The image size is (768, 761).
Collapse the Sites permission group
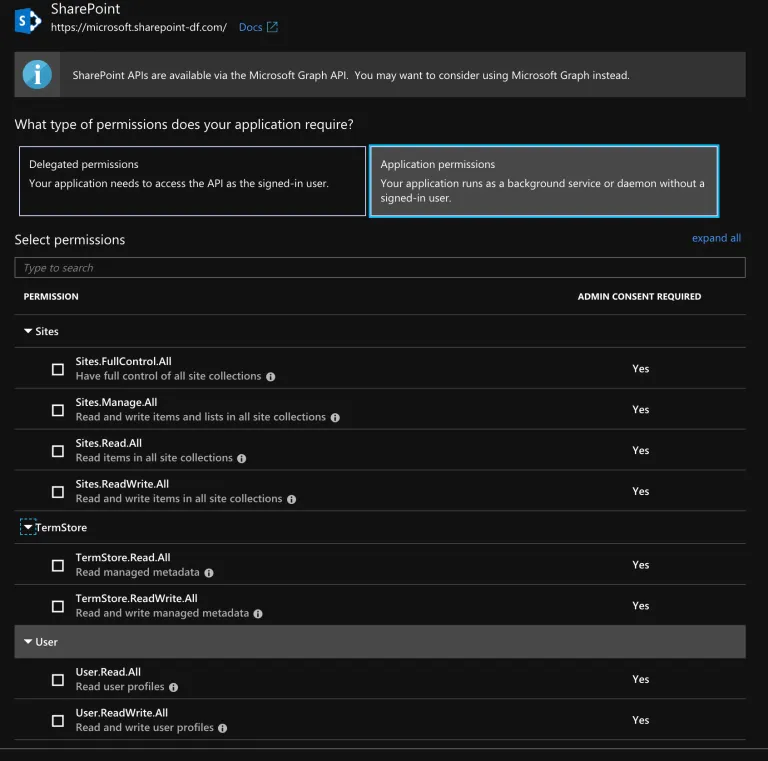28,331
